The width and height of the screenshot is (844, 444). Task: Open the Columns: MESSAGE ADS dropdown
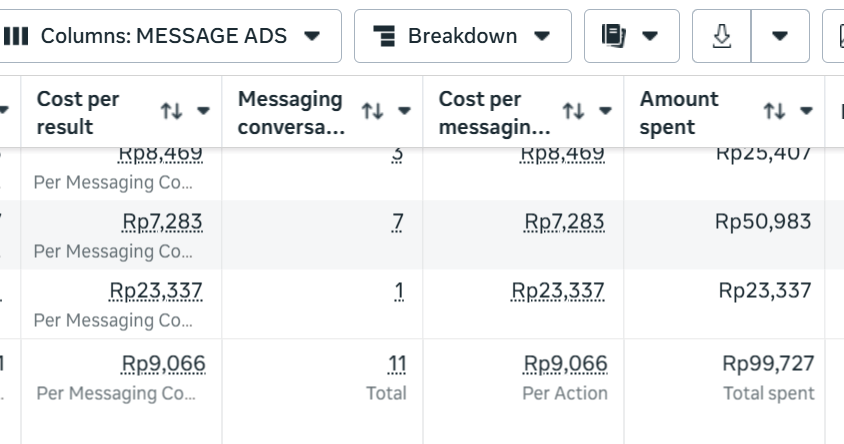[165, 36]
